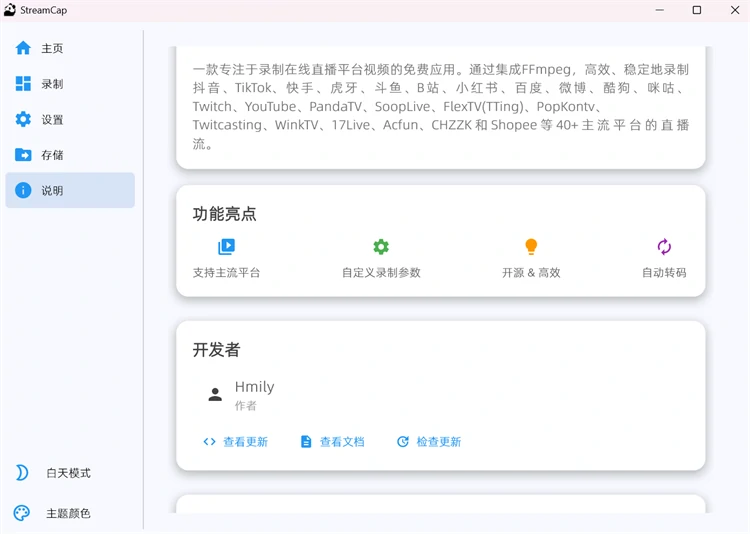Click the storage folder icon
Screen dimensions: 750x534
pos(23,155)
